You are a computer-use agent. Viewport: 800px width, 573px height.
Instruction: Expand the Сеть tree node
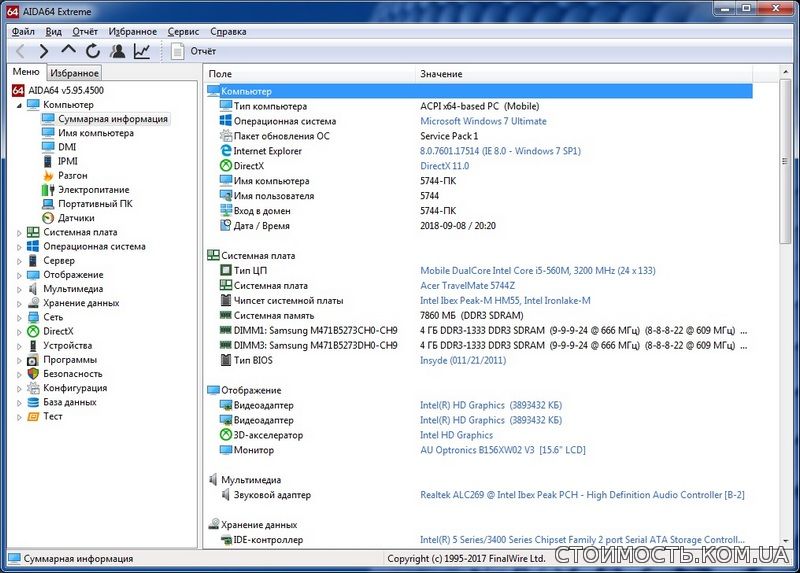coord(19,318)
